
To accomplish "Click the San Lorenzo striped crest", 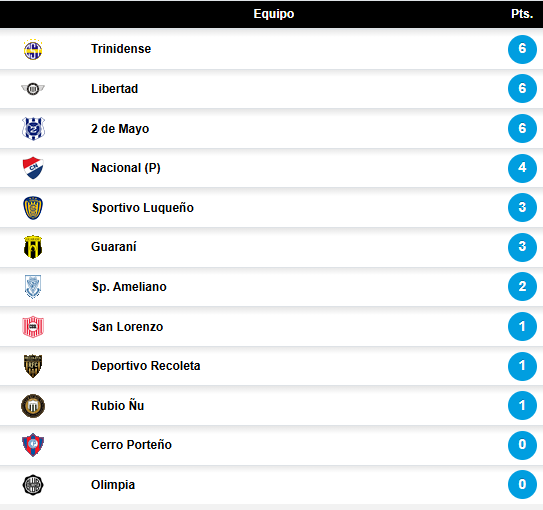I will [x=33, y=326].
